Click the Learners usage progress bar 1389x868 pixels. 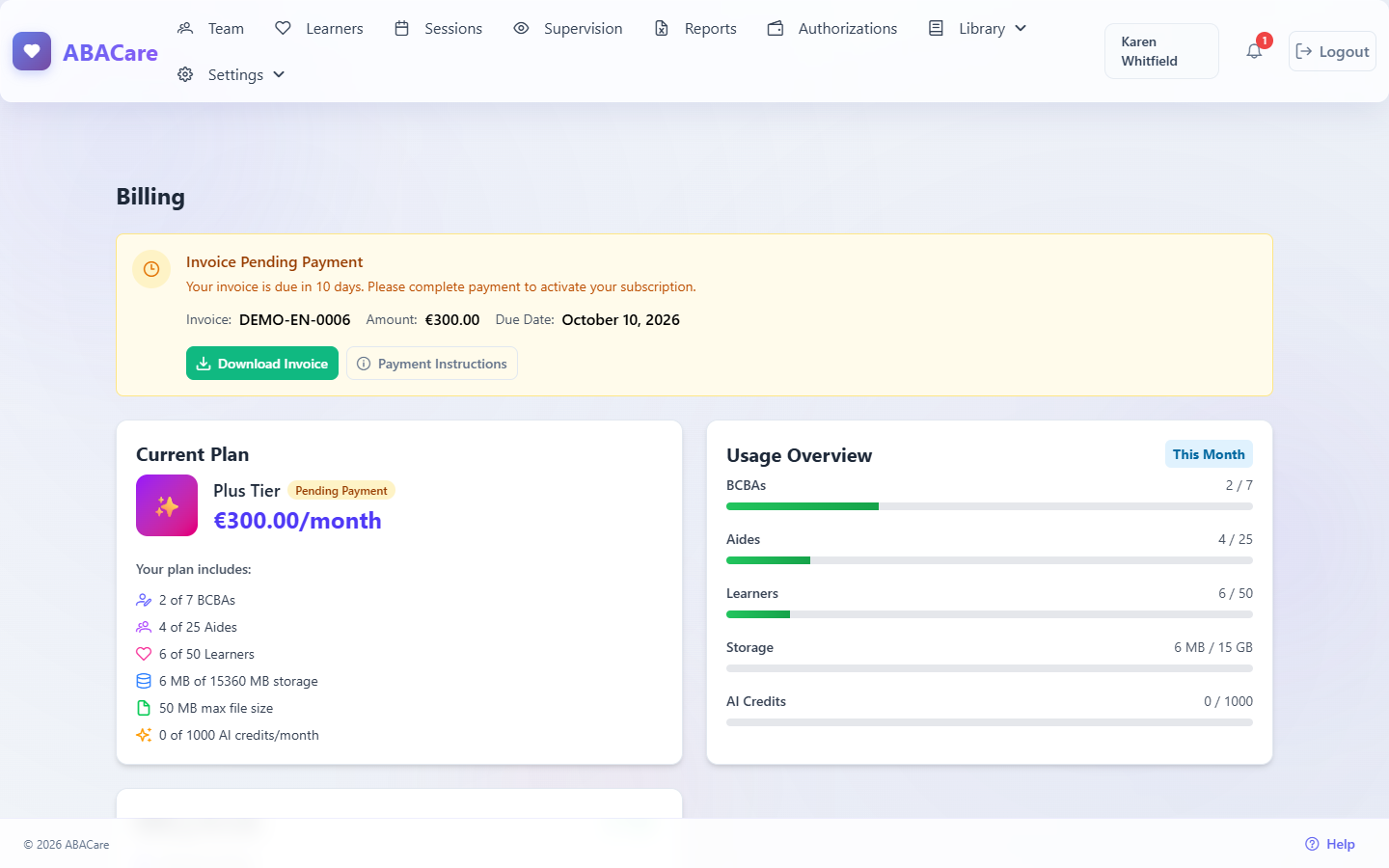[x=990, y=614]
